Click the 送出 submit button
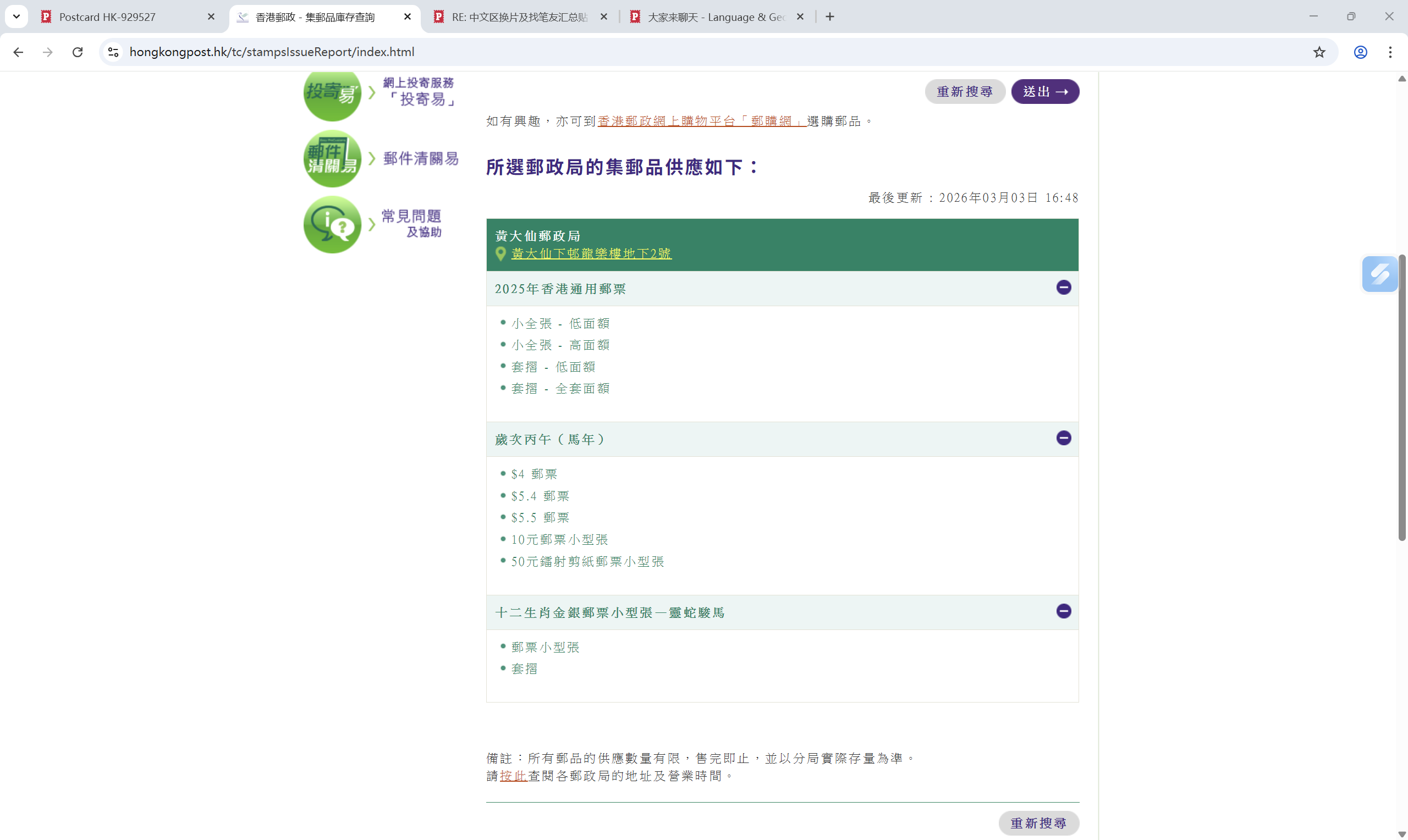 (x=1044, y=92)
